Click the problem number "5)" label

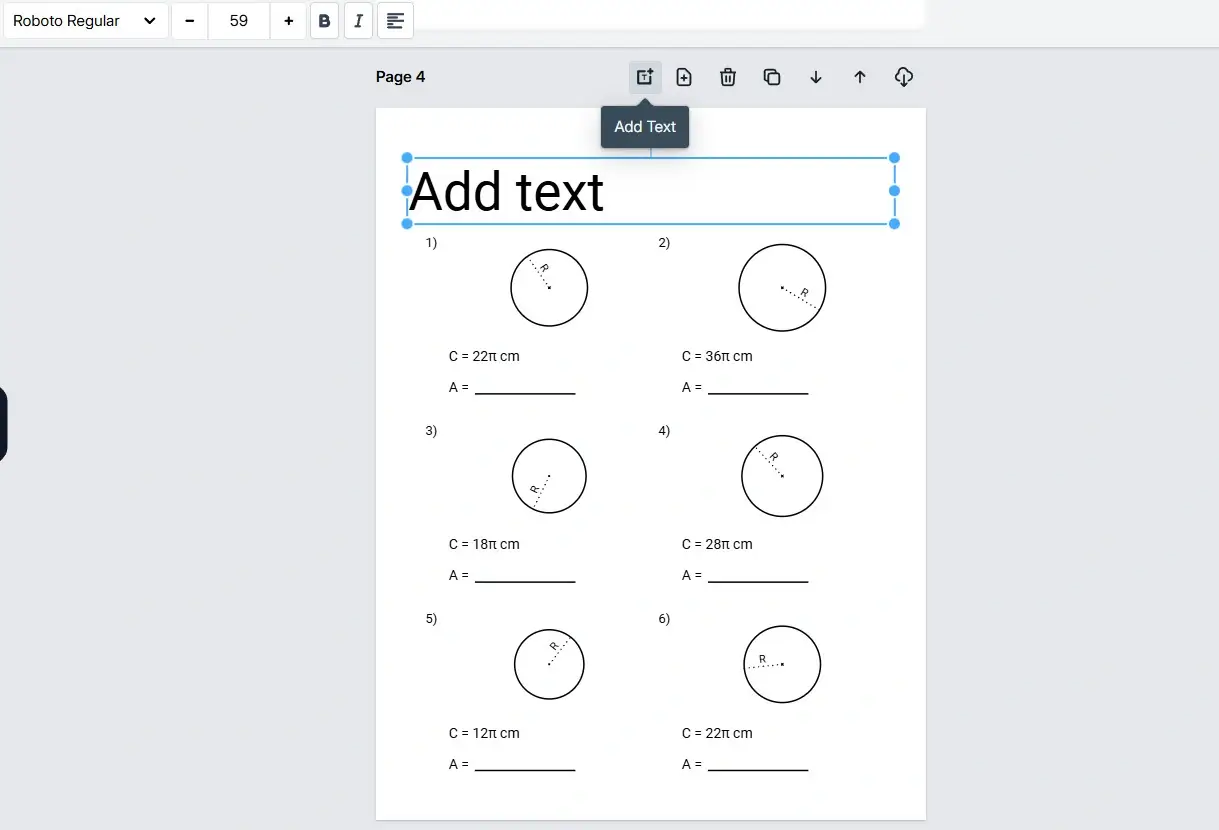(431, 619)
